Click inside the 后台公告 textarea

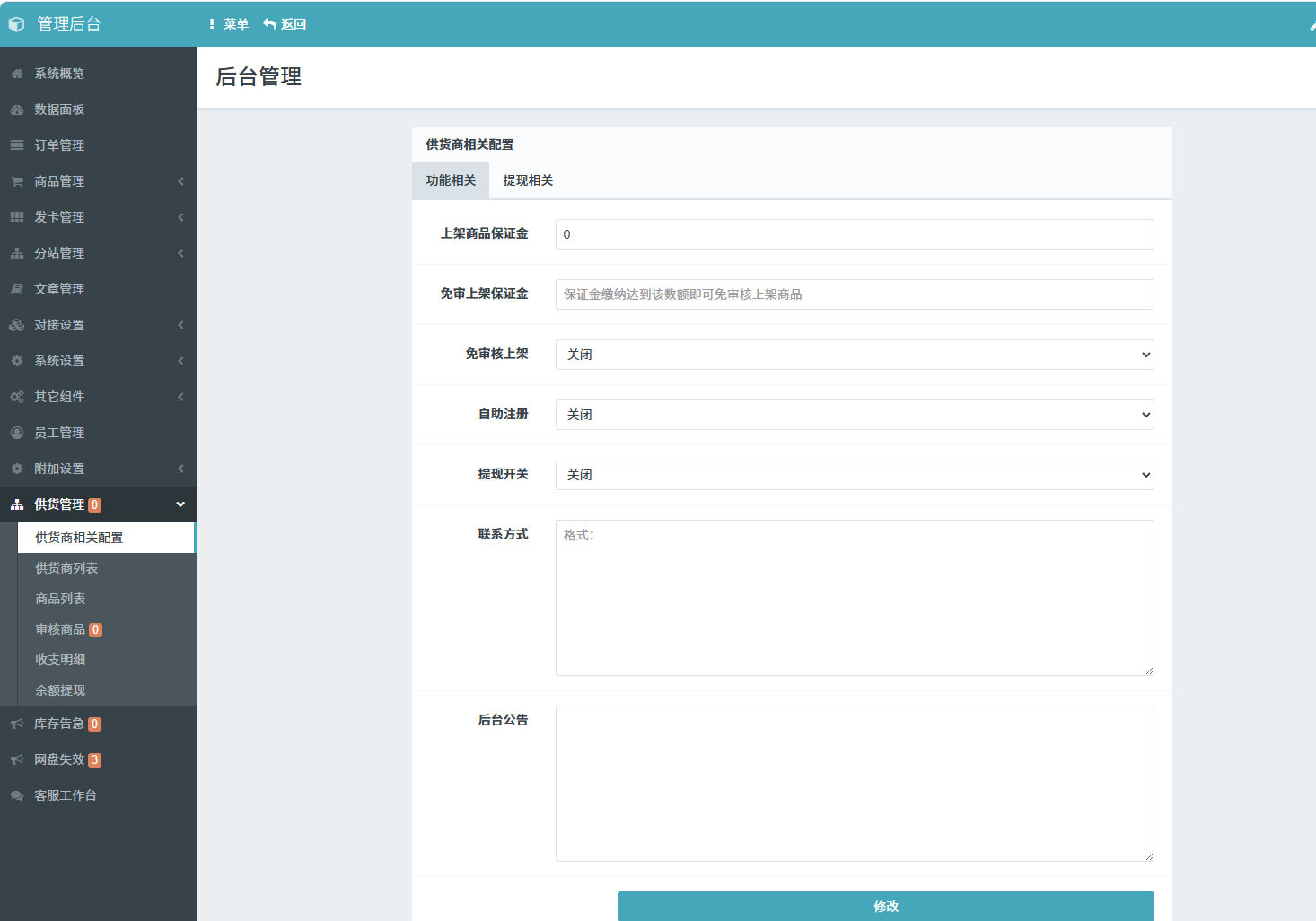pyautogui.click(x=855, y=784)
